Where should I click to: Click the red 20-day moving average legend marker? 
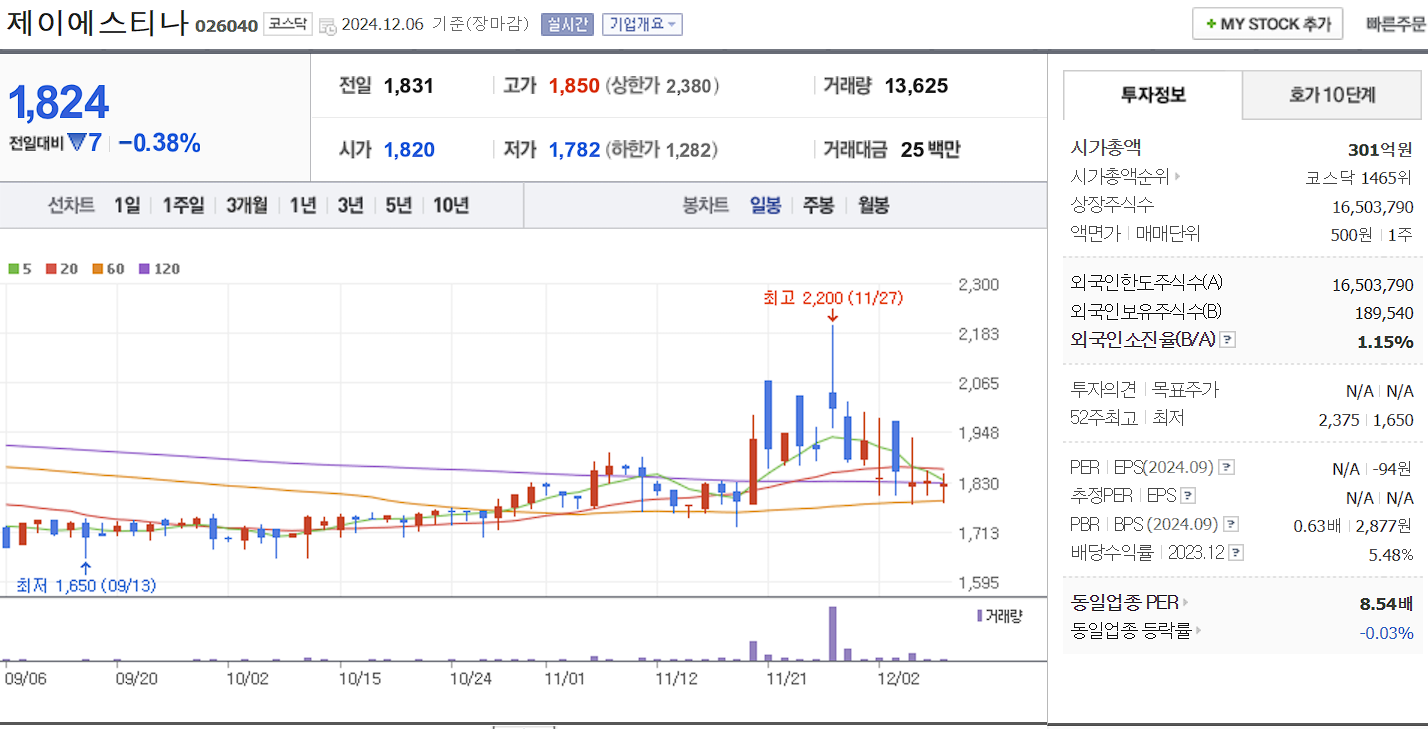pos(51,269)
